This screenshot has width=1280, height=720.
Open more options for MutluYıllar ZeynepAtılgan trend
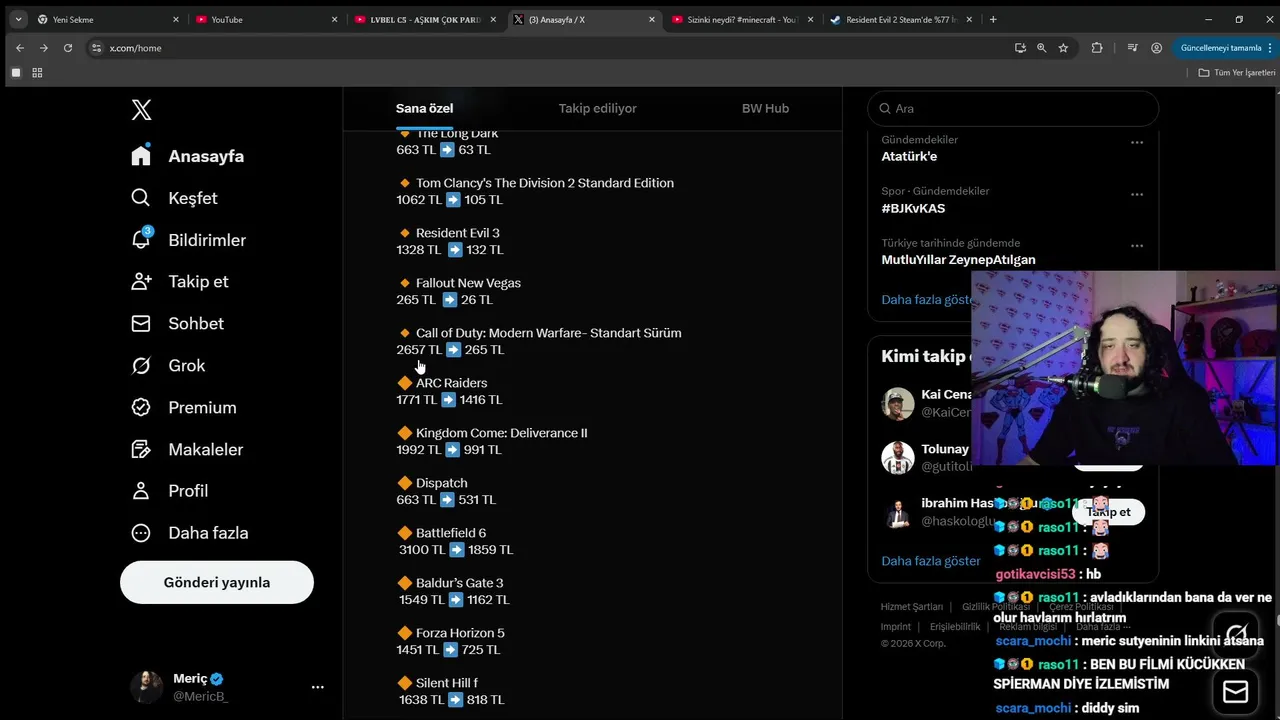1137,245
